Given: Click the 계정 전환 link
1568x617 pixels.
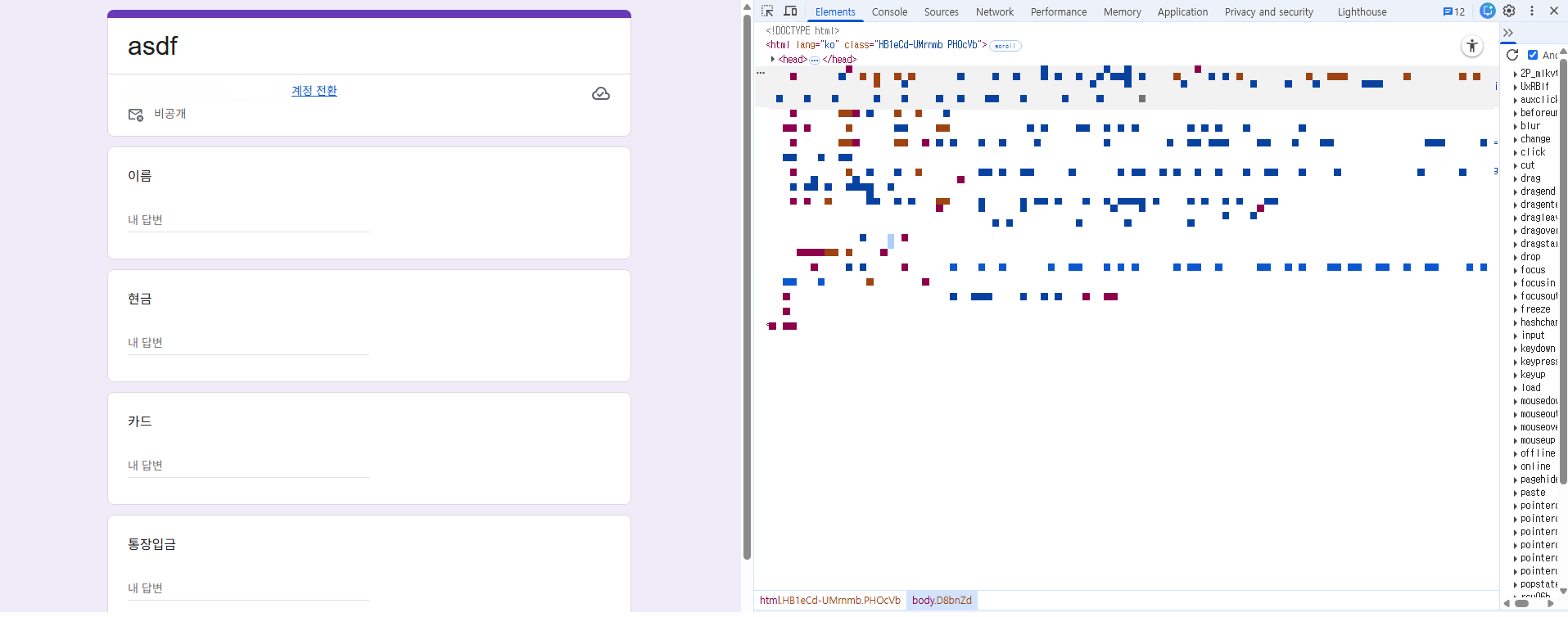Looking at the screenshot, I should pos(314,90).
